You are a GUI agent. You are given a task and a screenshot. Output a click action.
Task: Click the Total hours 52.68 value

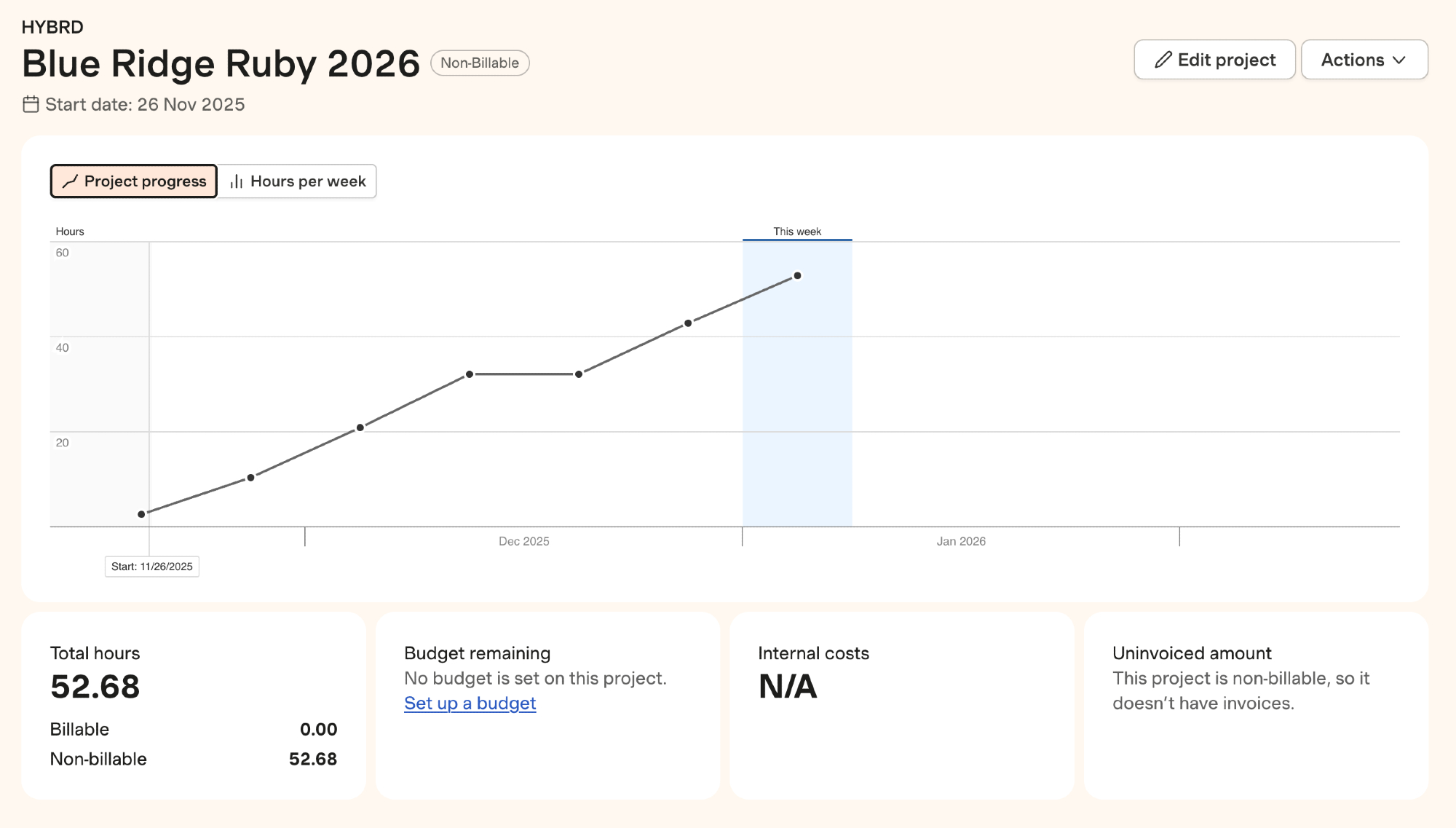(95, 687)
